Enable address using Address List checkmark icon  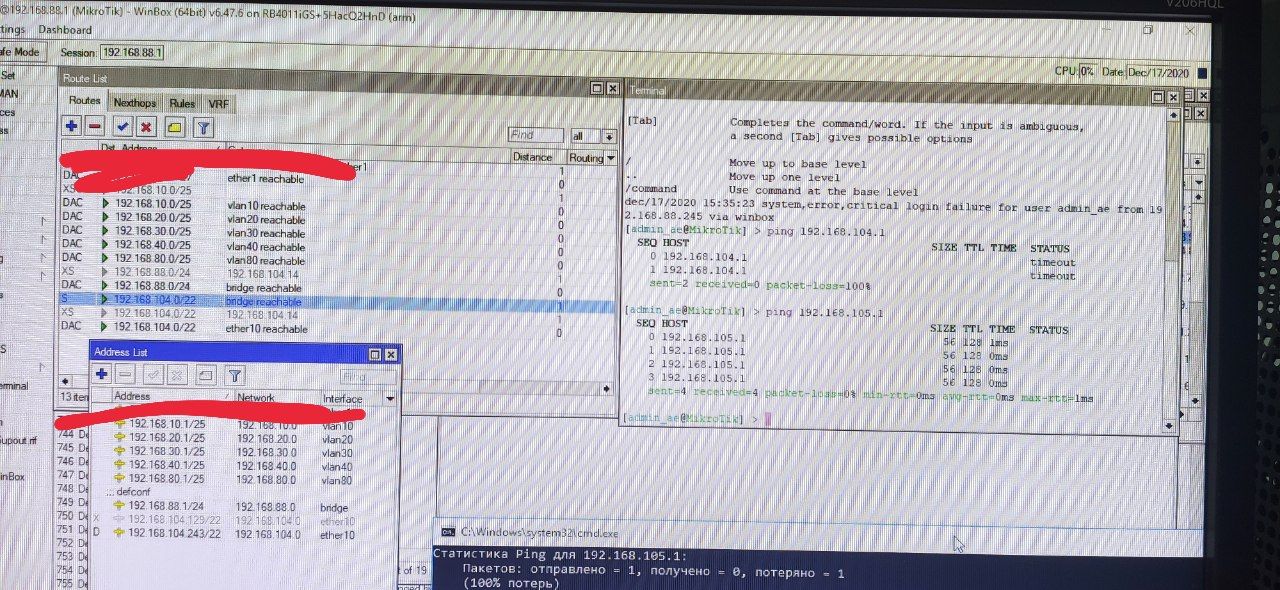(153, 375)
